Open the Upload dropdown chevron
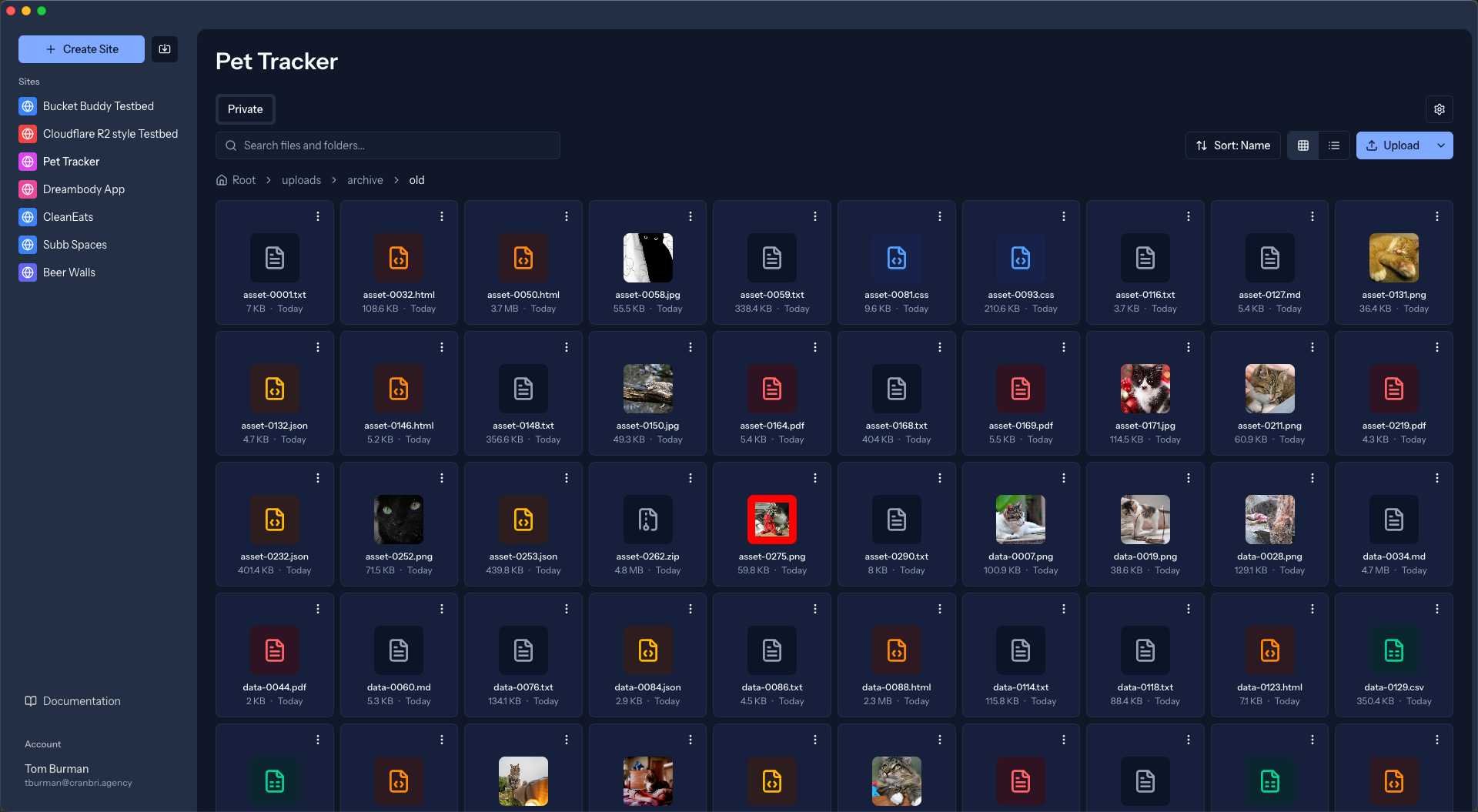 pyautogui.click(x=1442, y=145)
